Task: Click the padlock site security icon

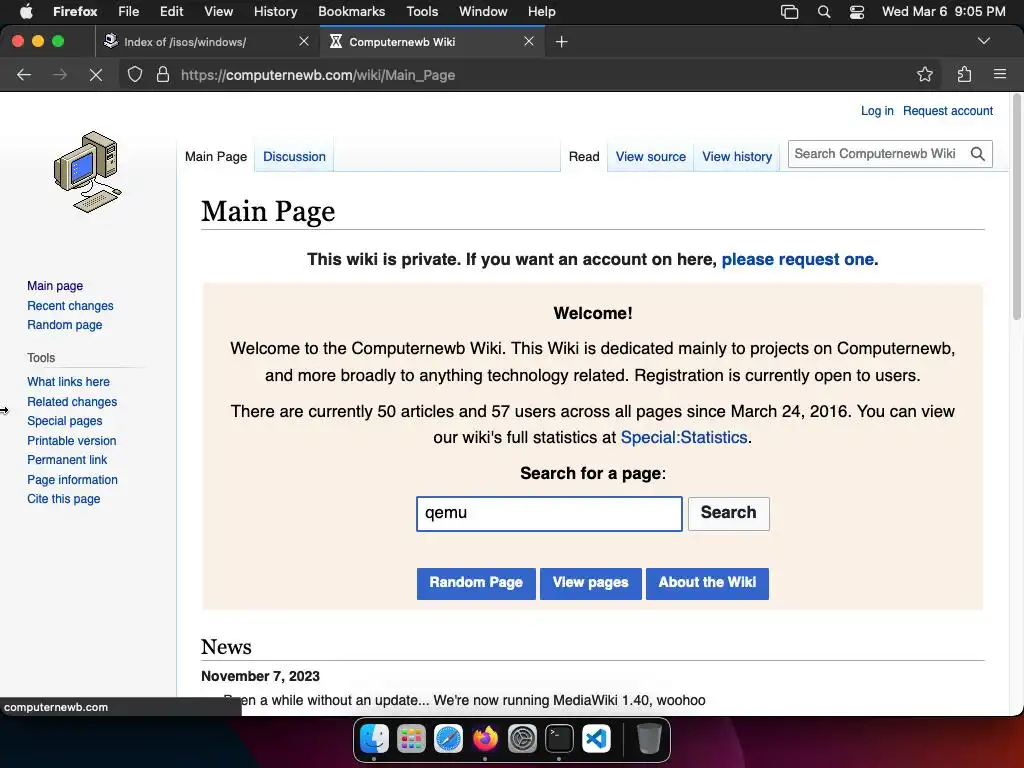Action: [163, 74]
